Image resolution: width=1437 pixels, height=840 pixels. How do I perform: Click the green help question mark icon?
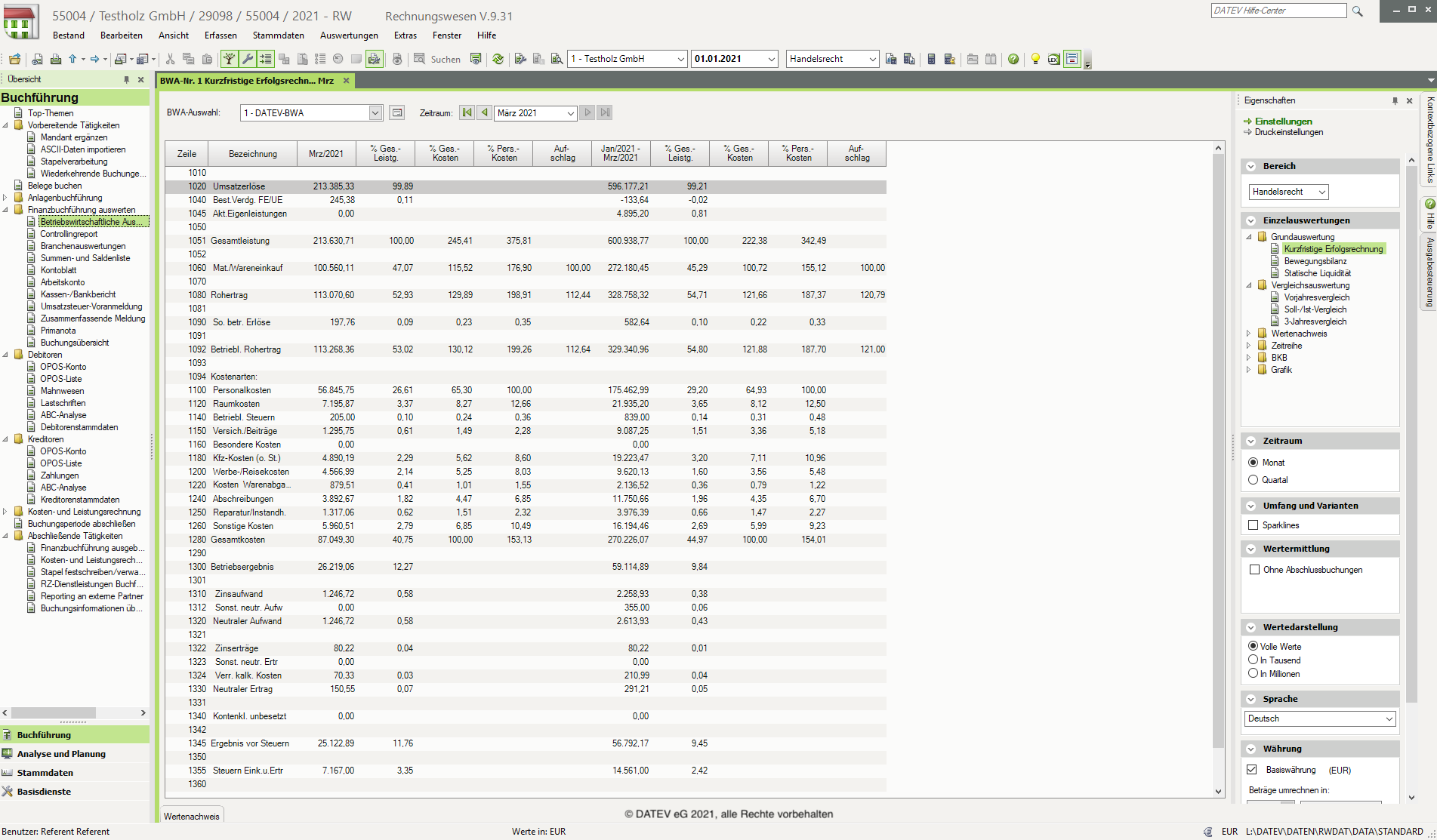(1013, 59)
